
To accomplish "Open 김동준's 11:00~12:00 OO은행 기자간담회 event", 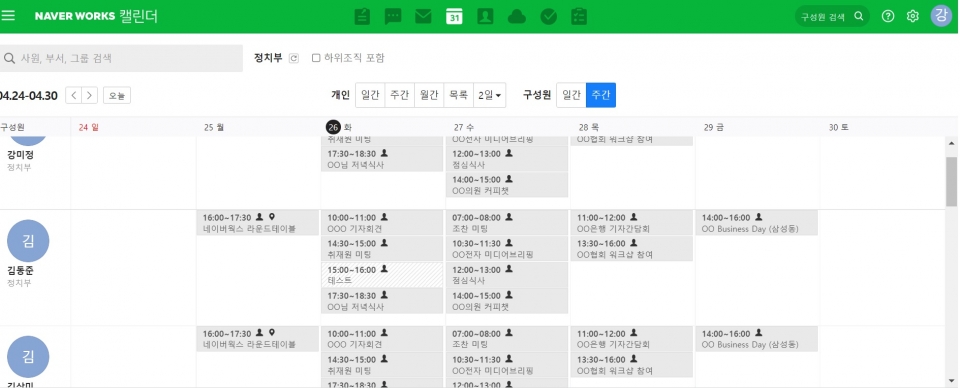I will 632,223.
